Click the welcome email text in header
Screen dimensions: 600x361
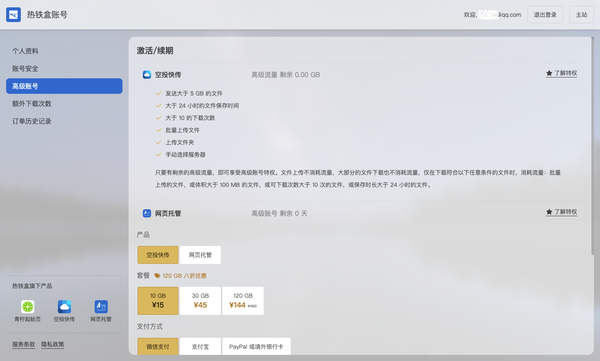click(492, 15)
